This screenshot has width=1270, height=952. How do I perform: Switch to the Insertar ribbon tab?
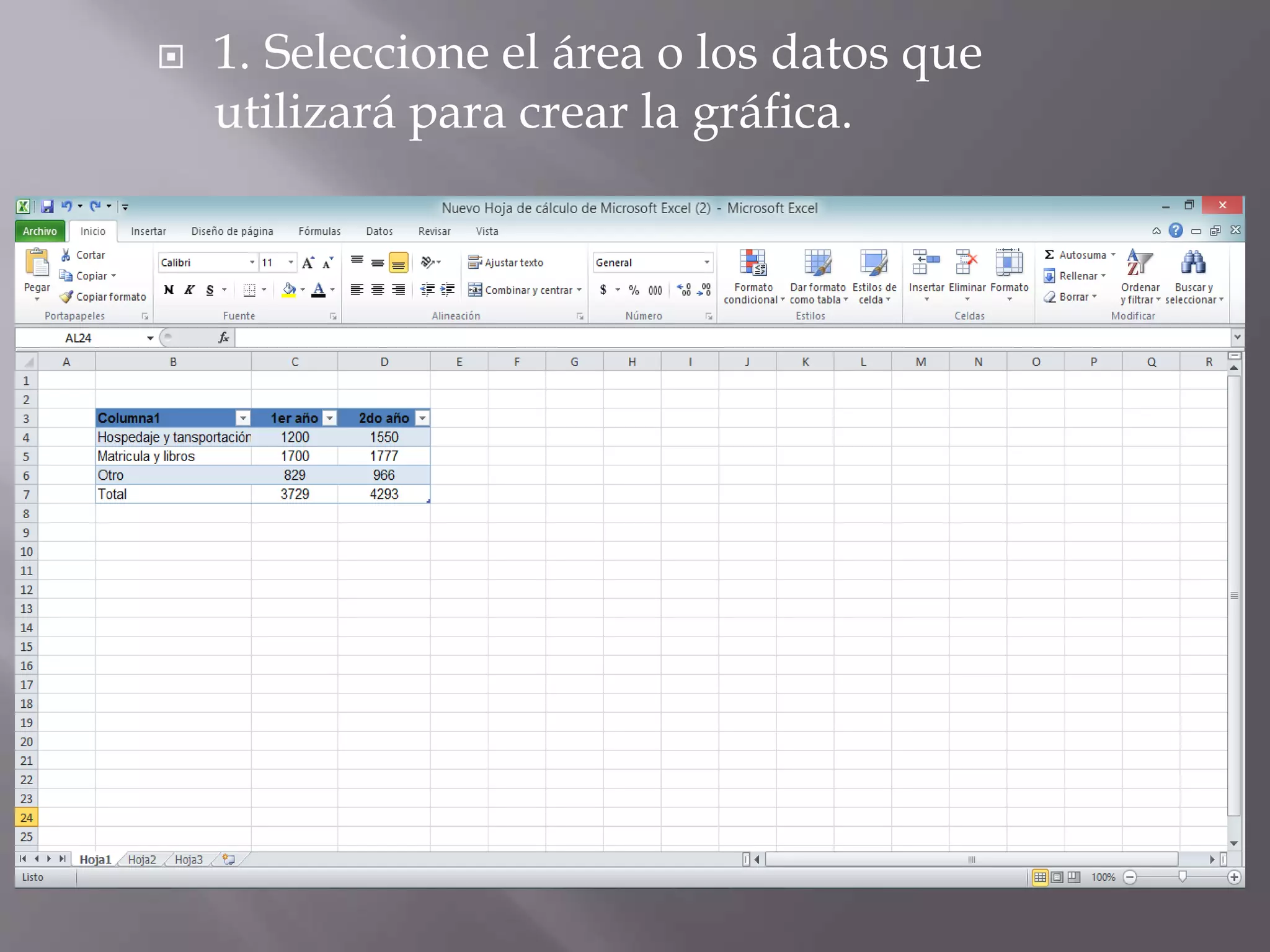(148, 231)
